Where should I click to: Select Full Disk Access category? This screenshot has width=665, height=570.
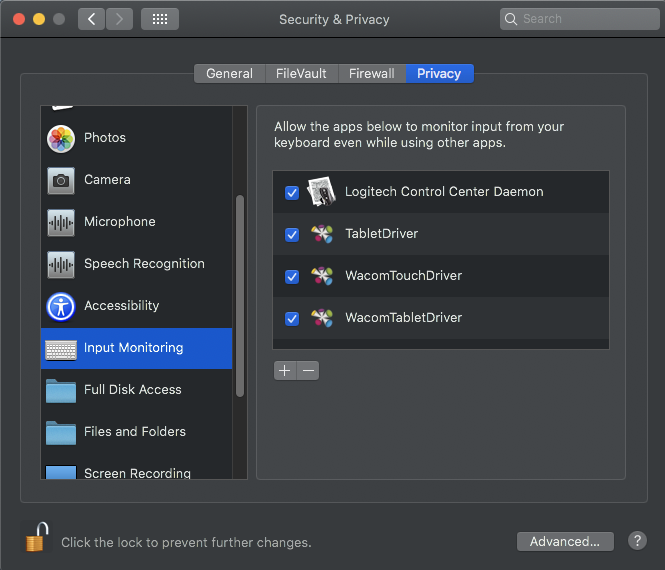[x=137, y=390]
